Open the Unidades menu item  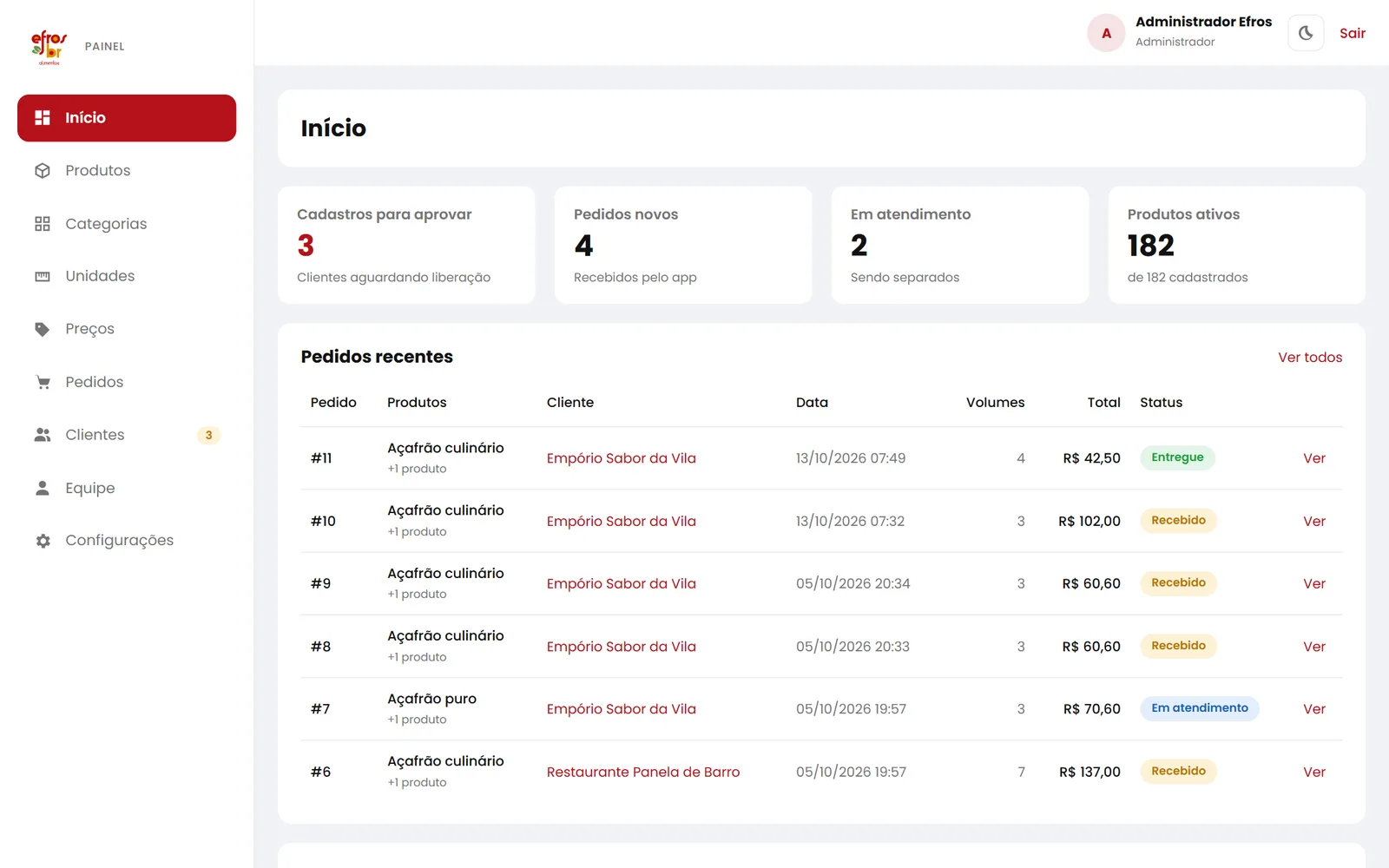pyautogui.click(x=127, y=276)
